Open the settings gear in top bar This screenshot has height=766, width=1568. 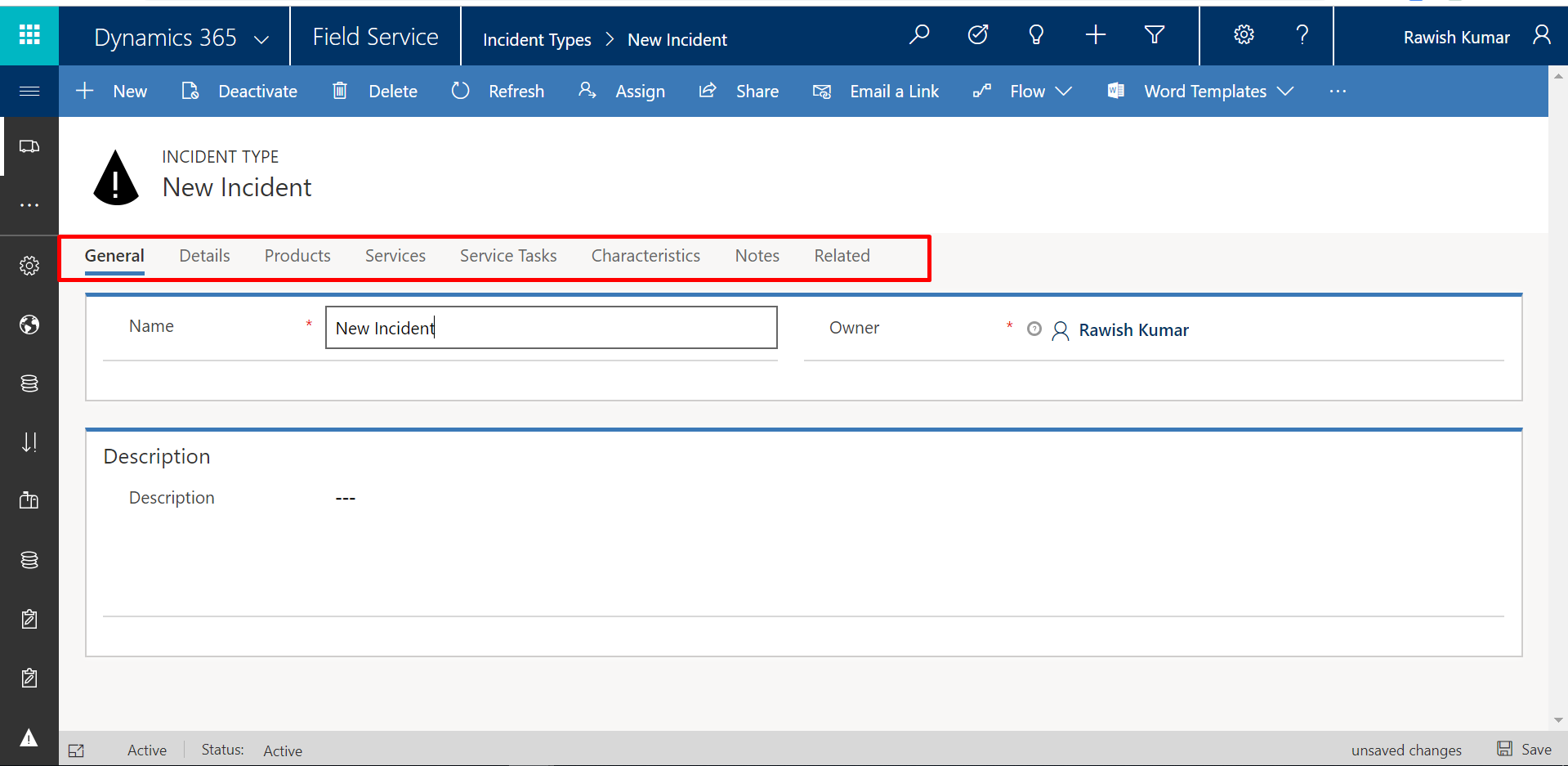tap(1244, 35)
